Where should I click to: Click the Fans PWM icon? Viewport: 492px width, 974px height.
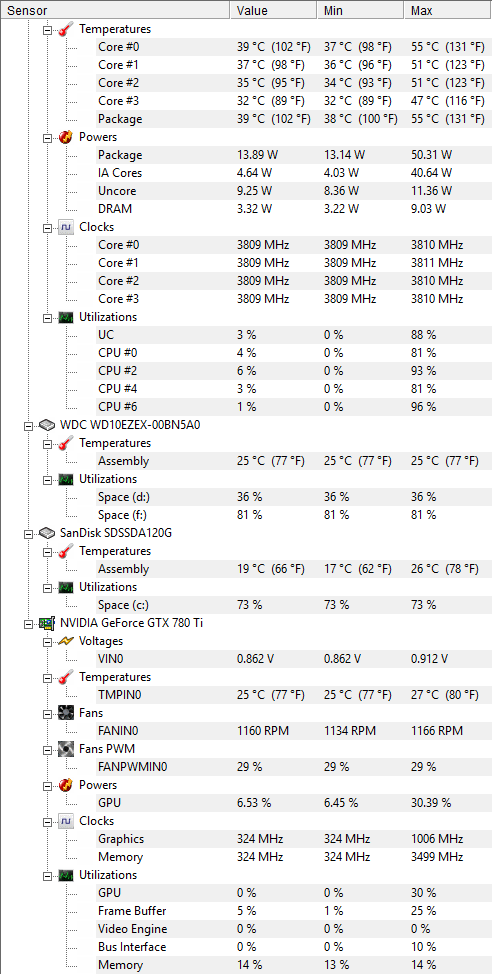point(66,749)
